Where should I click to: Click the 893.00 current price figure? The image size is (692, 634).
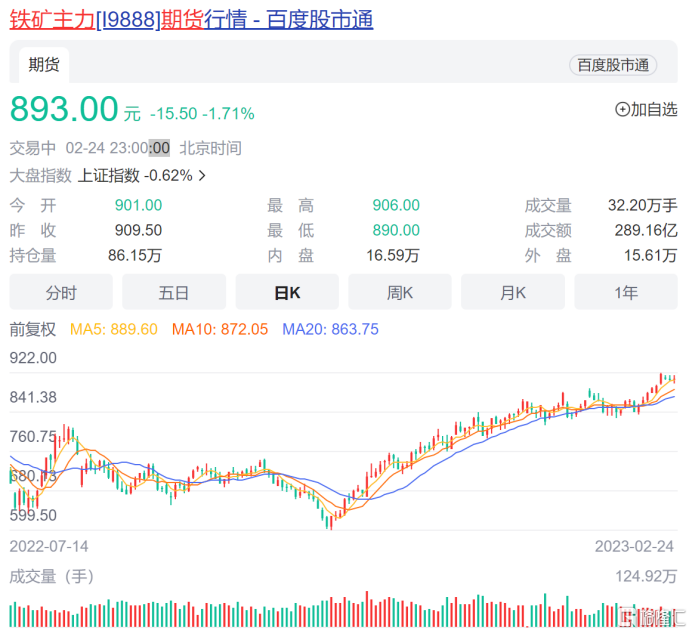[x=65, y=108]
